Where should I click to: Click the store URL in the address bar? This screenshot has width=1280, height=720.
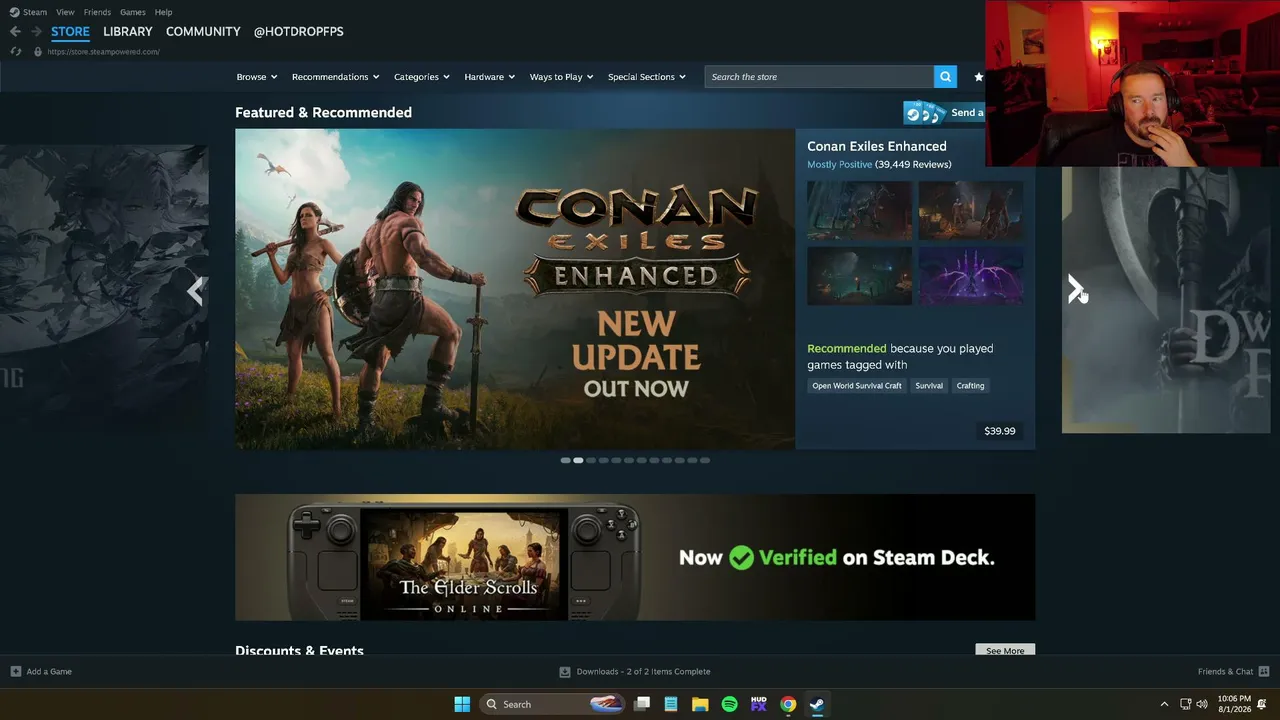pyautogui.click(x=104, y=52)
